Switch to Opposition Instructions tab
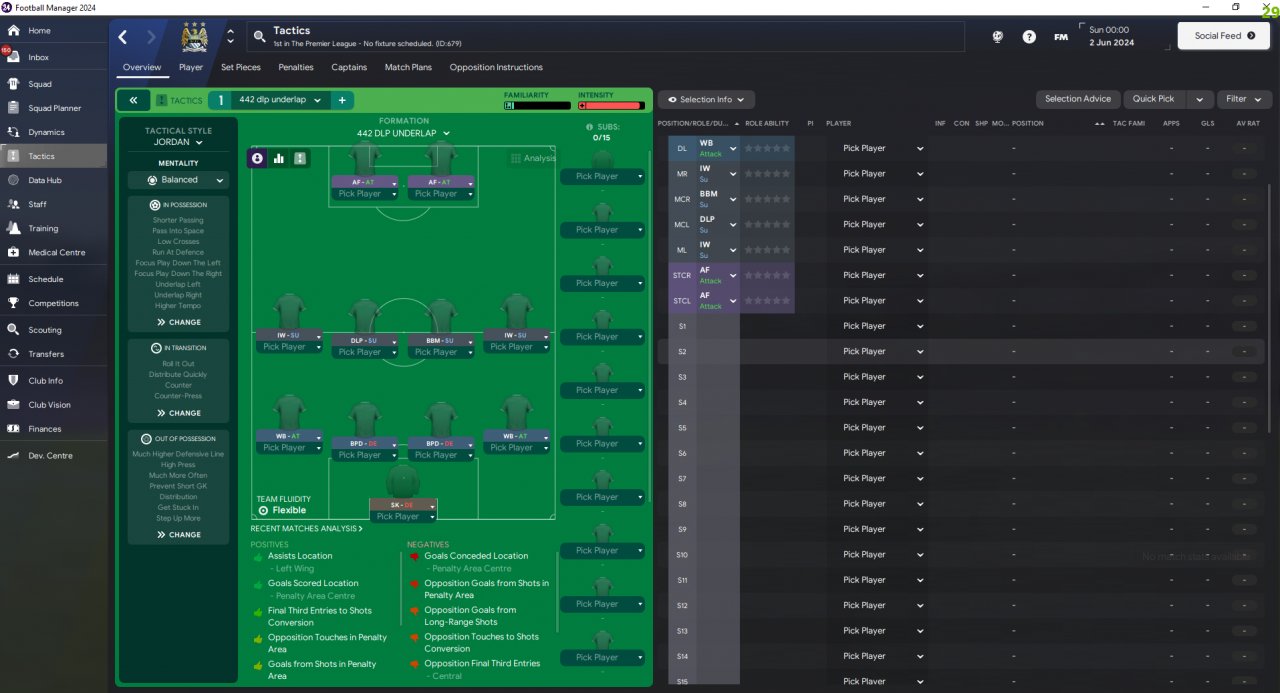This screenshot has width=1280, height=693. [x=496, y=67]
